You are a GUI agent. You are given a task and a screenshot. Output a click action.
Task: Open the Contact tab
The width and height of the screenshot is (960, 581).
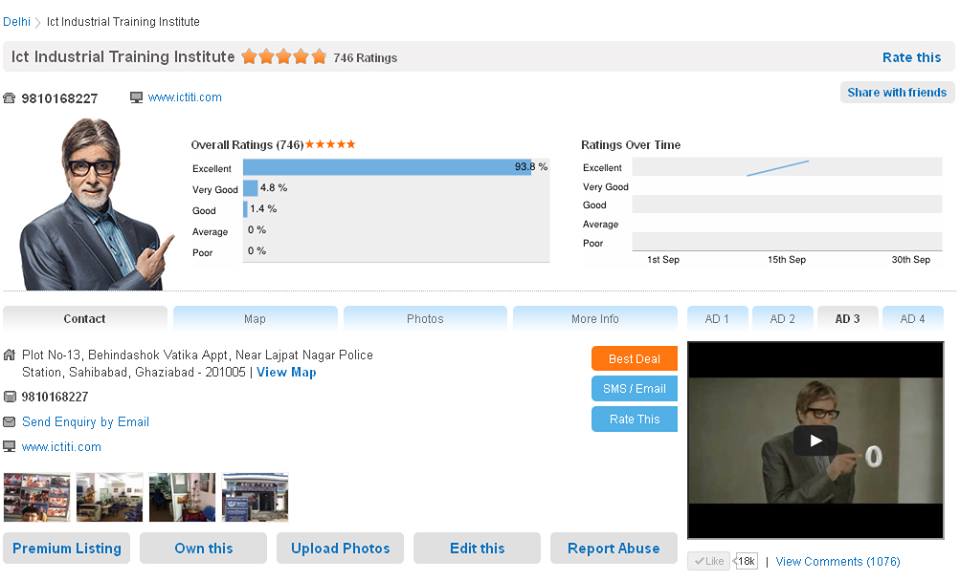click(84, 318)
